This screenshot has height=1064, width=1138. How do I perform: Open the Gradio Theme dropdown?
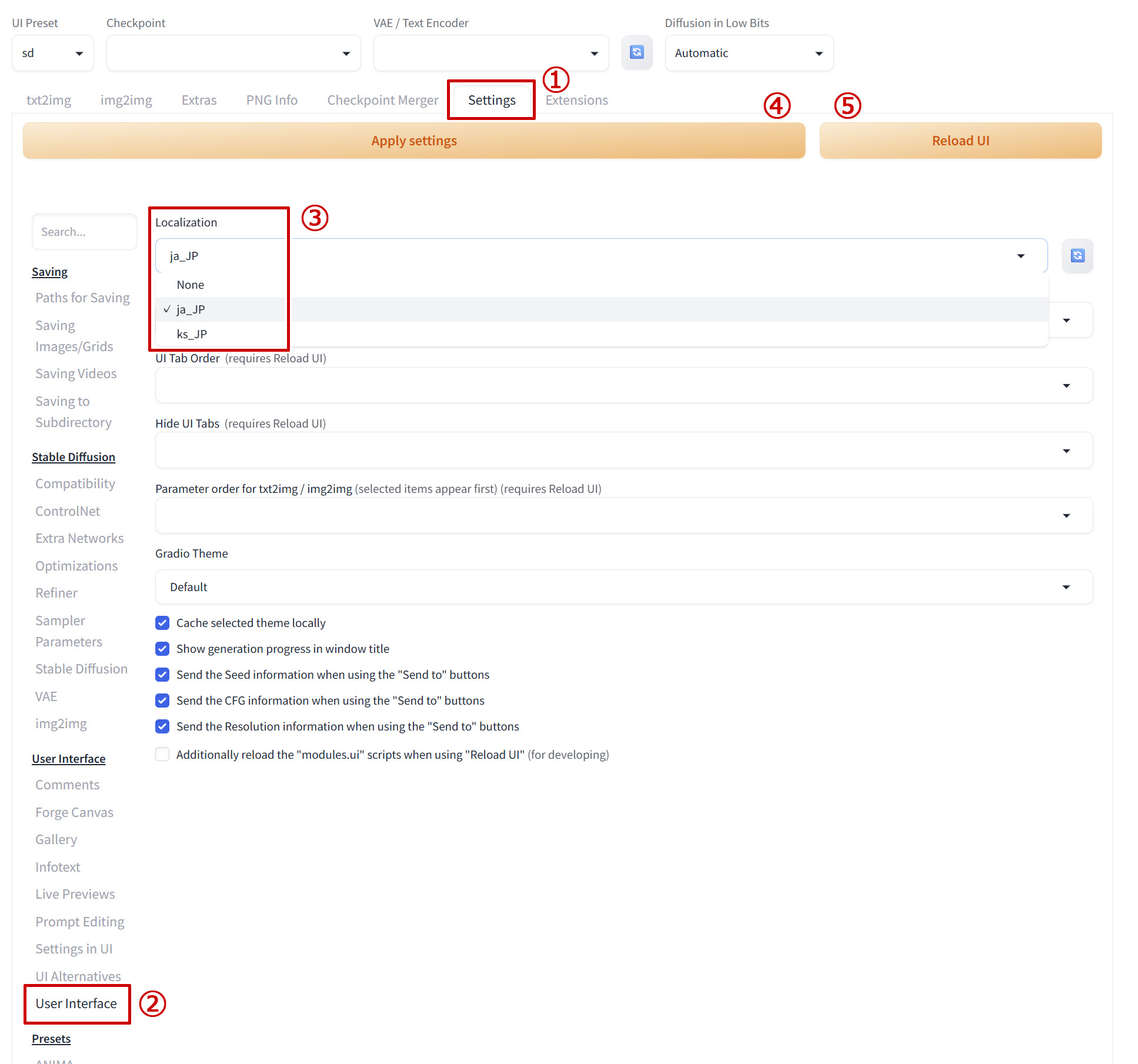tap(623, 587)
